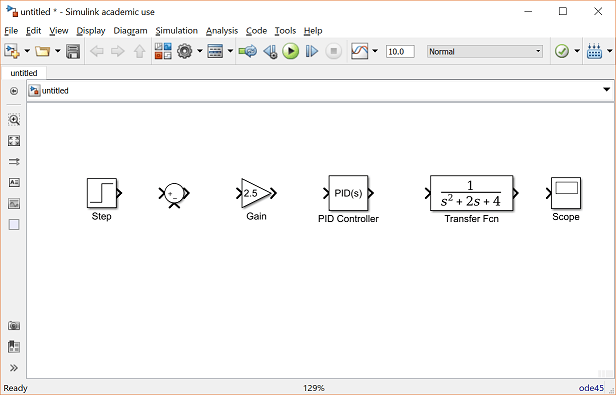The image size is (616, 395).
Task: Select the Annotation text palette icon
Action: (14, 182)
